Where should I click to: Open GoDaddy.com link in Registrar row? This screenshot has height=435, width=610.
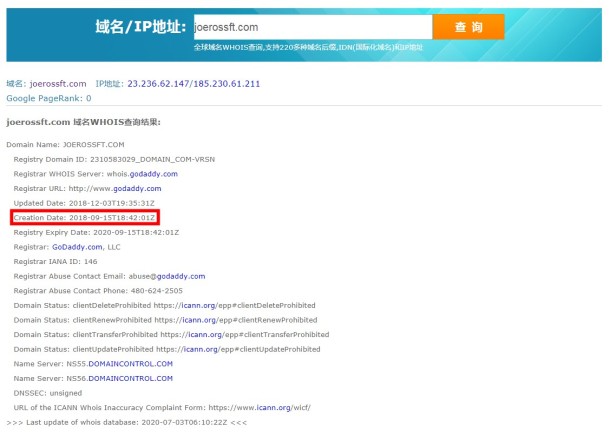coord(77,247)
